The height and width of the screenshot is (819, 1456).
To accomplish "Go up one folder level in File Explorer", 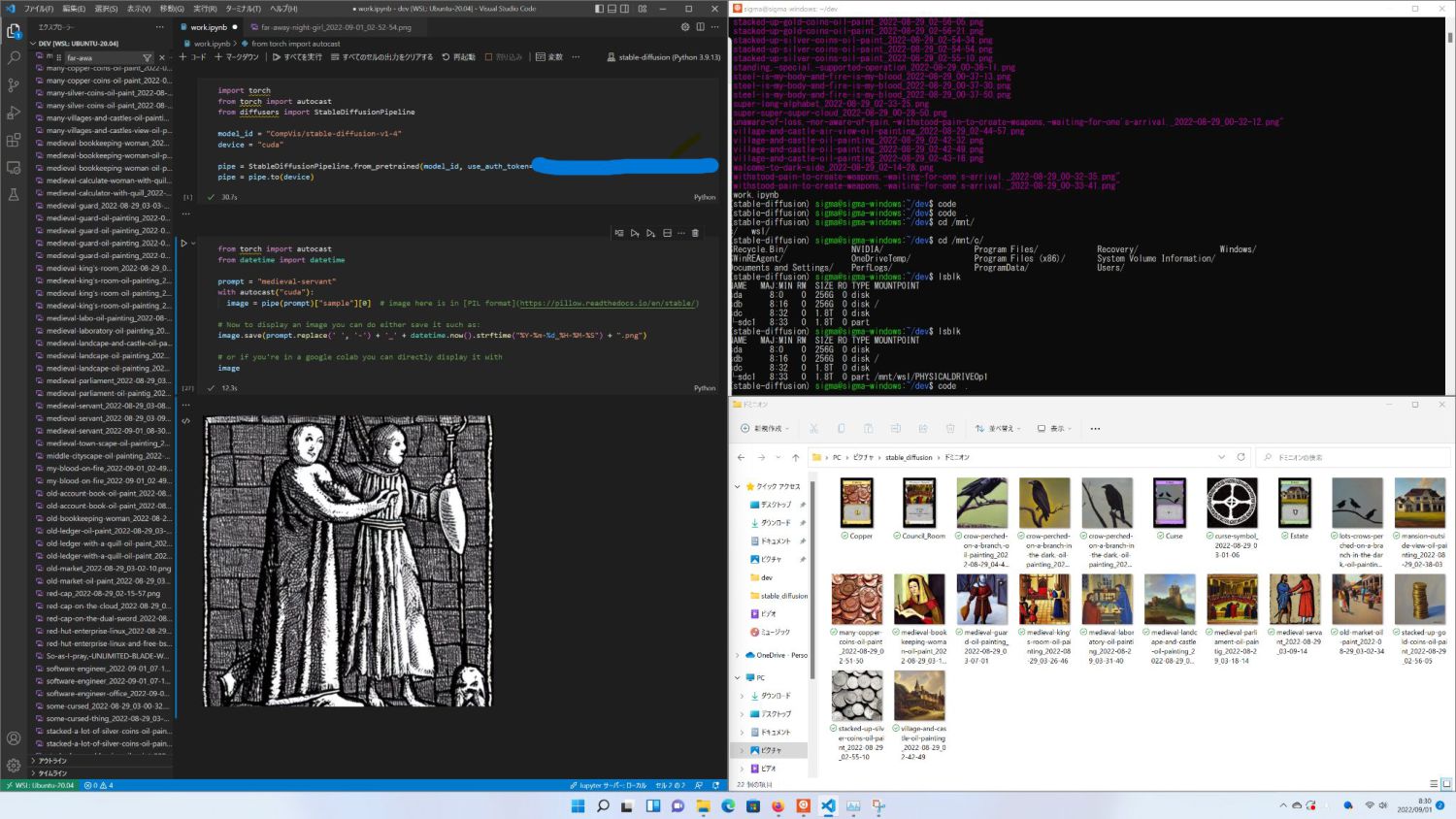I will tap(795, 457).
